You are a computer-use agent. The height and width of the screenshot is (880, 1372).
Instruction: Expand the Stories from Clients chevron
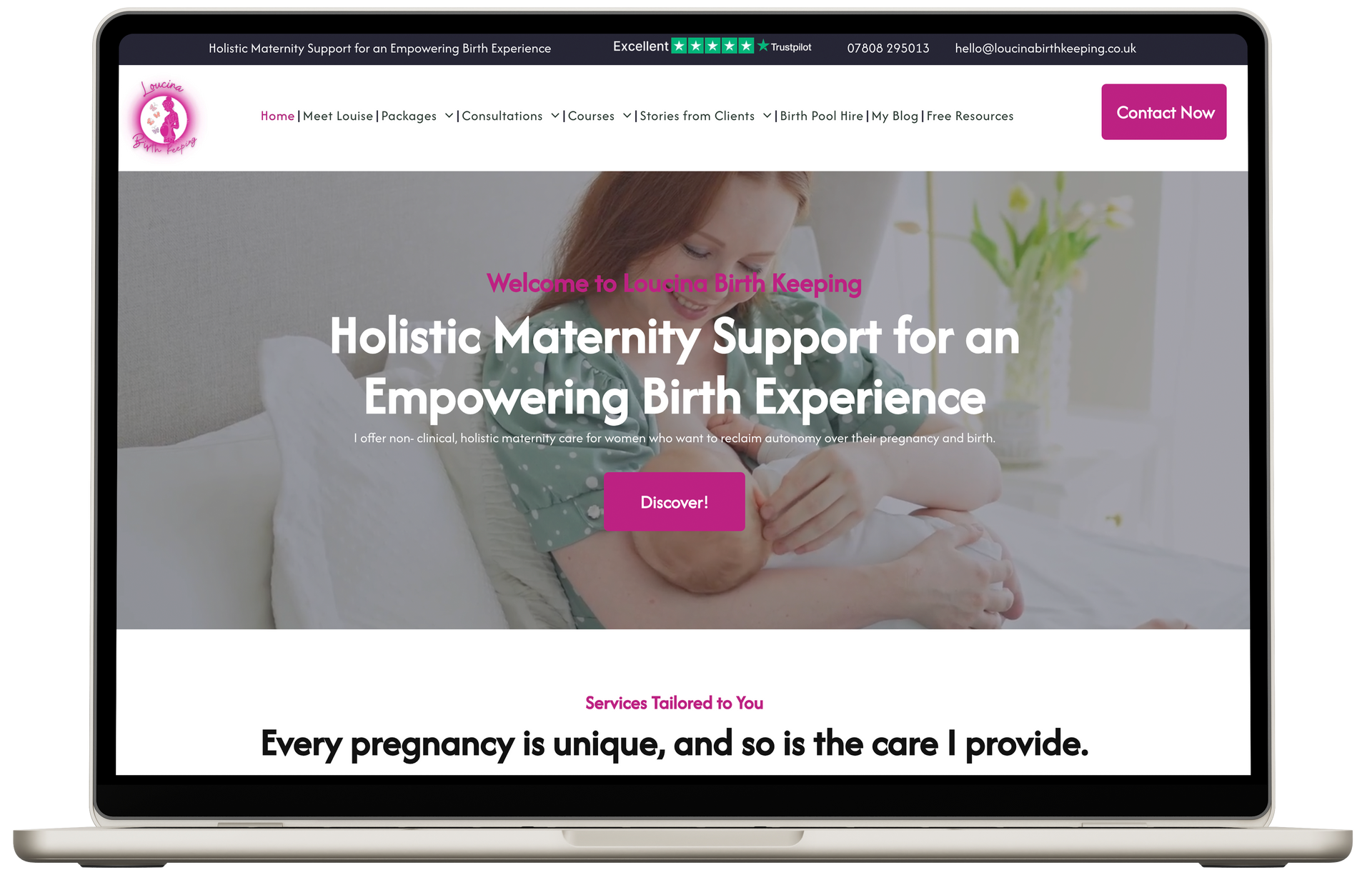[x=767, y=116]
